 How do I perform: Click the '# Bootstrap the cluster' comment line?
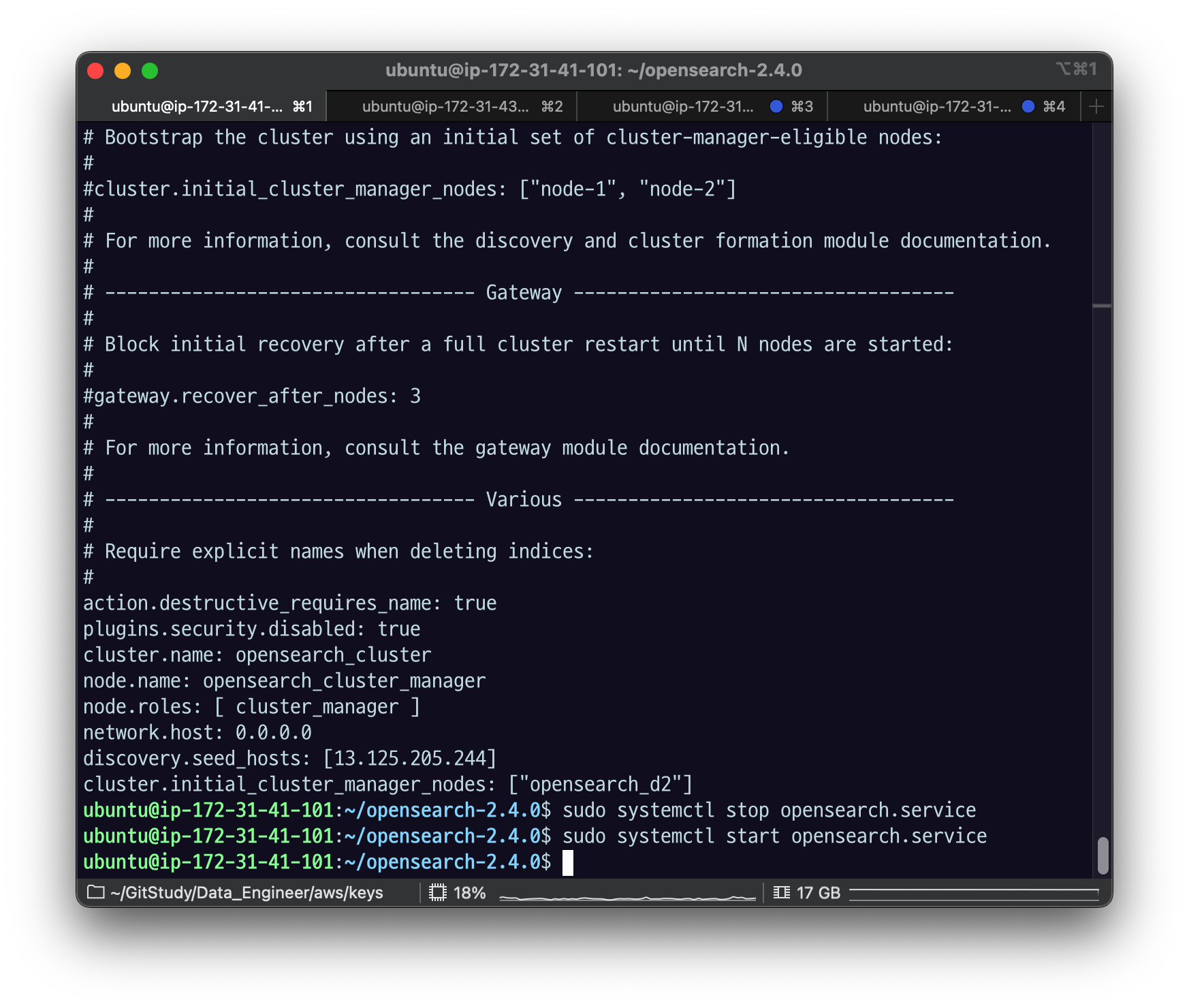(513, 138)
